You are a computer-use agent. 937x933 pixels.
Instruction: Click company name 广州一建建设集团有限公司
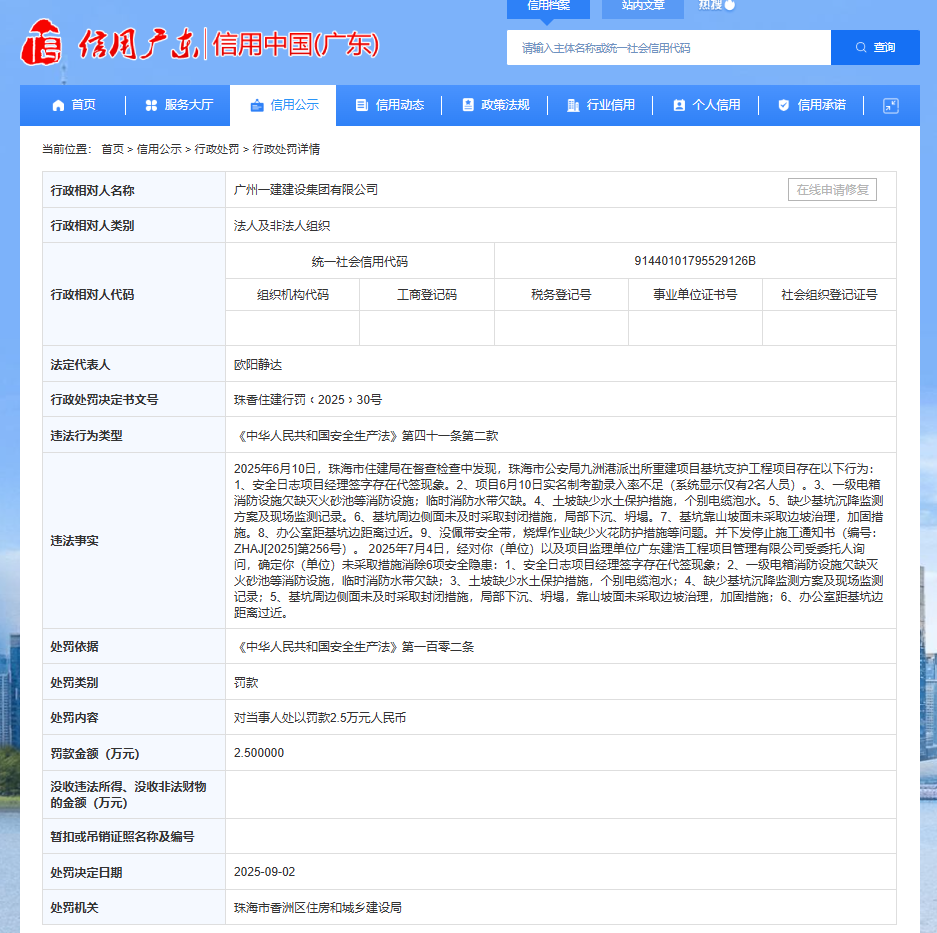[306, 190]
